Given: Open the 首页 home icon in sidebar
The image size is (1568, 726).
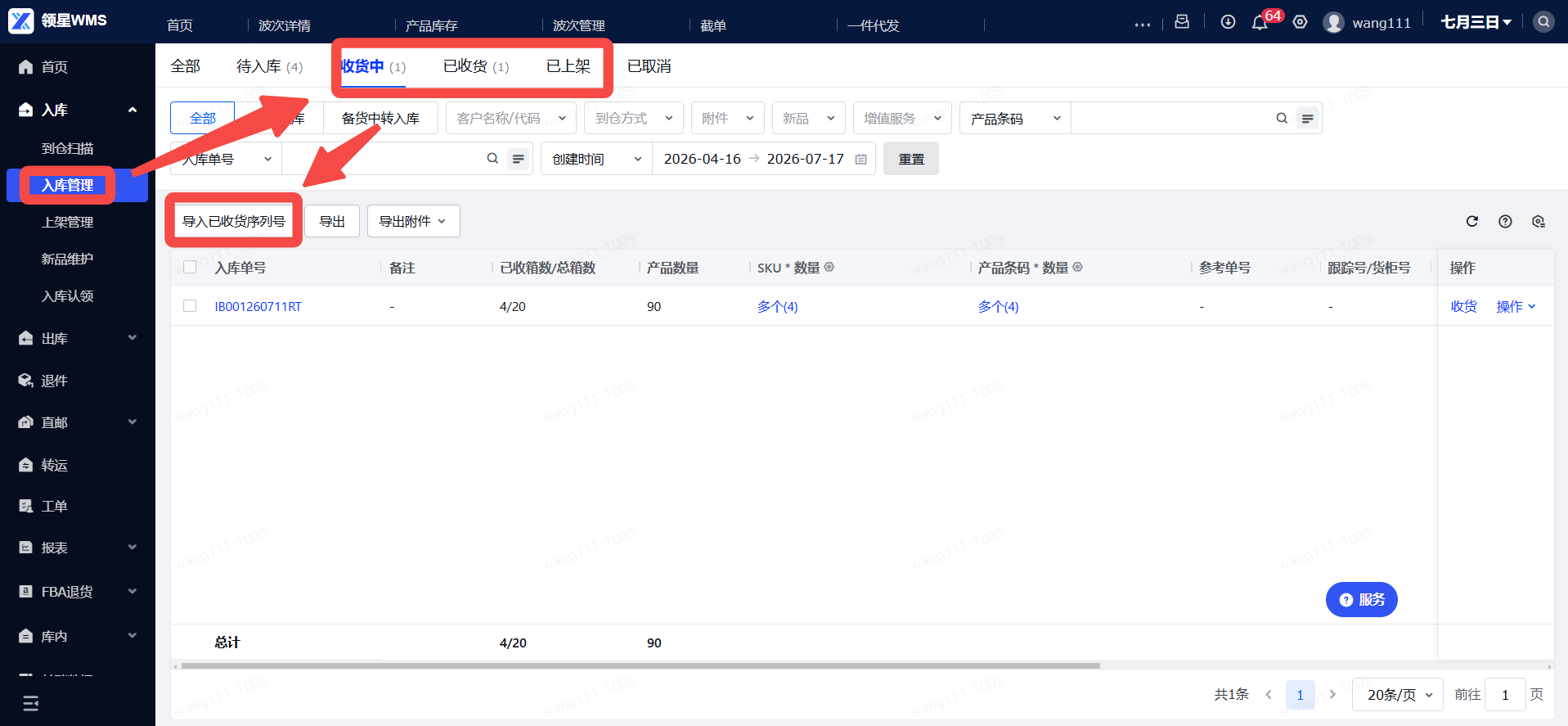Looking at the screenshot, I should [x=26, y=67].
